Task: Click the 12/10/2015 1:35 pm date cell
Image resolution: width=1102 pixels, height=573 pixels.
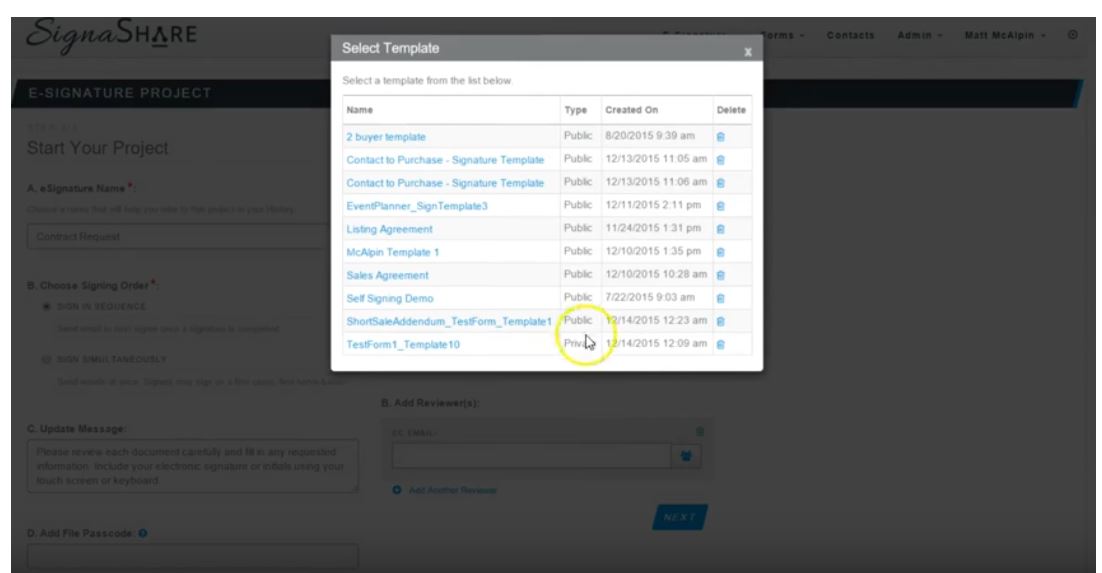Action: point(653,251)
